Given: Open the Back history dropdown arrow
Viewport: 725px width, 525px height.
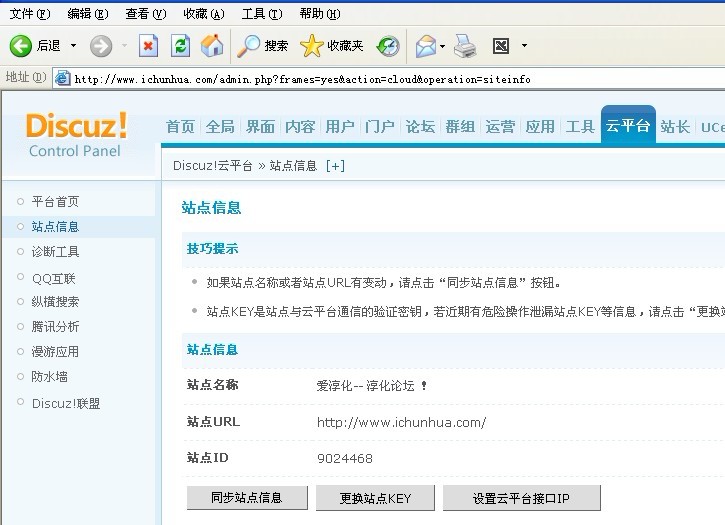Looking at the screenshot, I should tap(73, 46).
